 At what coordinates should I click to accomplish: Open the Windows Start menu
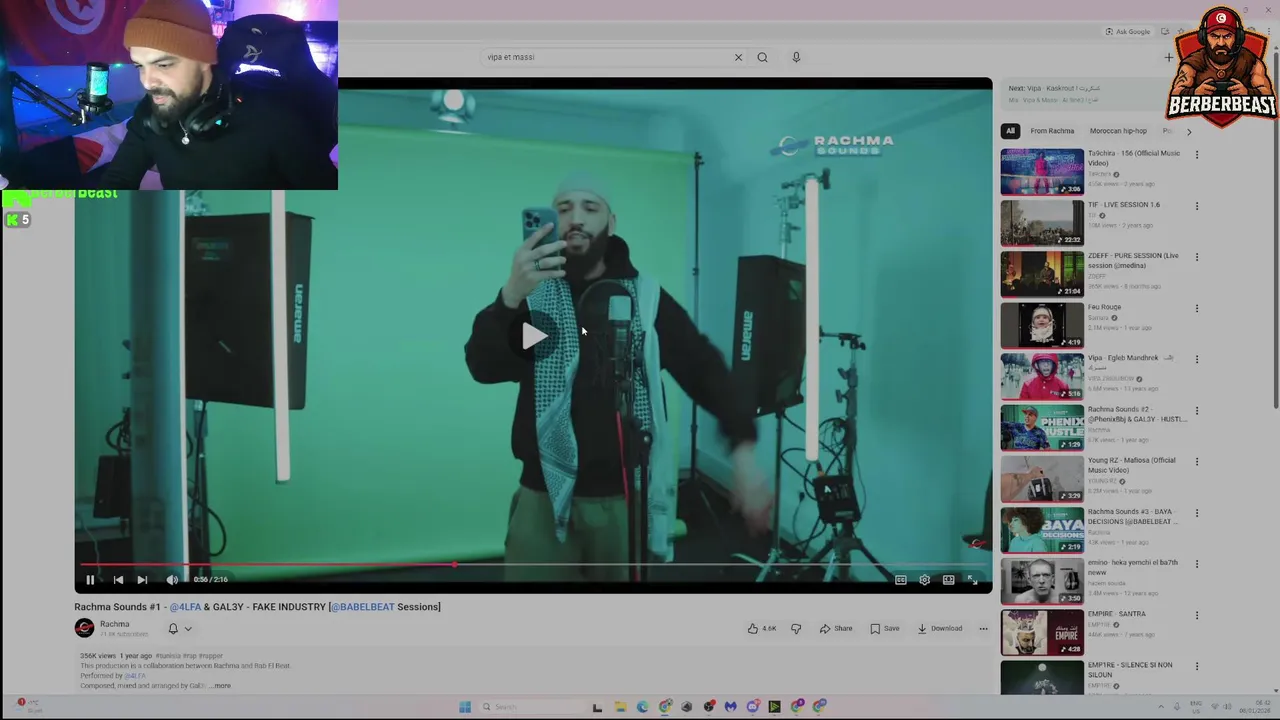point(465,707)
